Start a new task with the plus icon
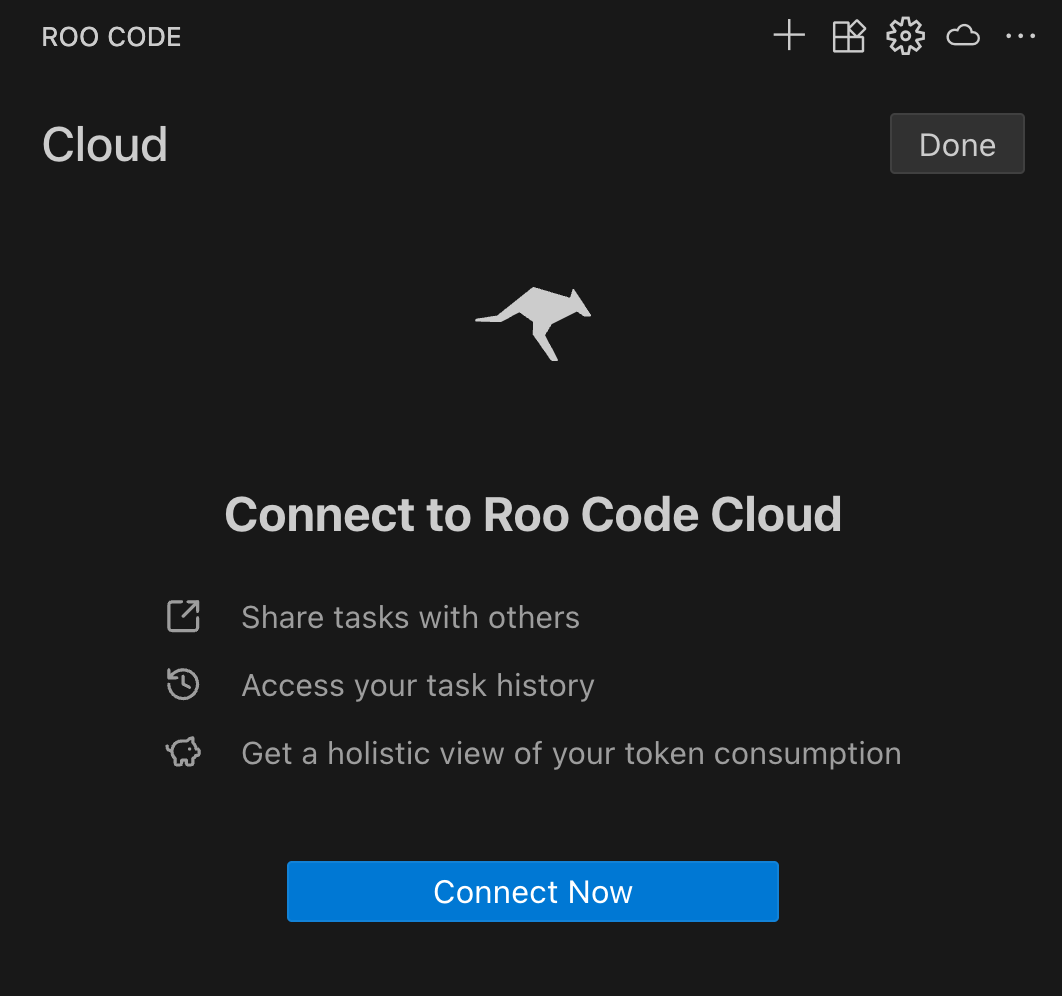Viewport: 1062px width, 996px height. [788, 35]
